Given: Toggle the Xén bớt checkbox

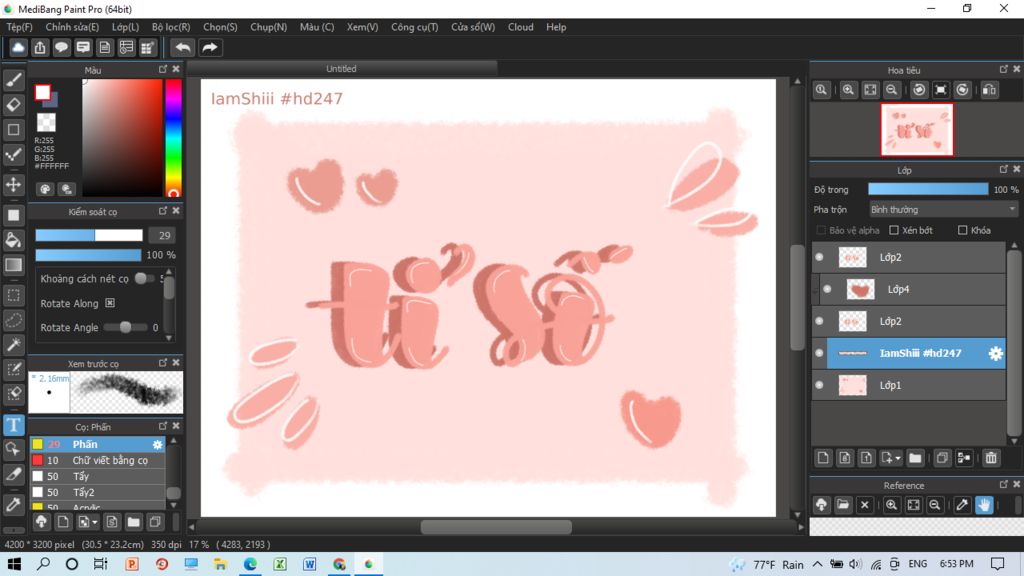Looking at the screenshot, I should (x=894, y=230).
